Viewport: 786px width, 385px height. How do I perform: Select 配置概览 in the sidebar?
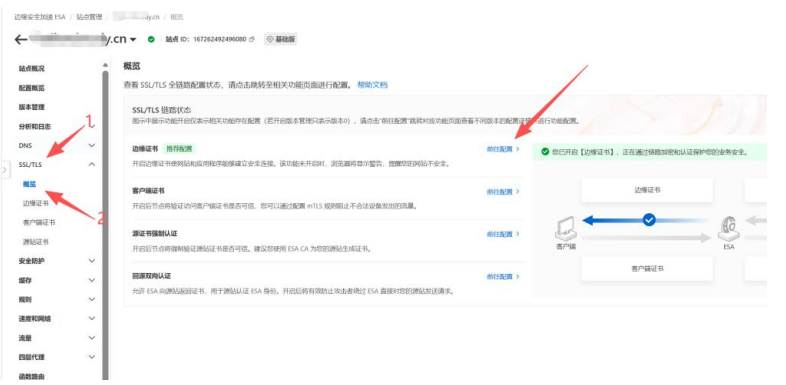[x=32, y=88]
